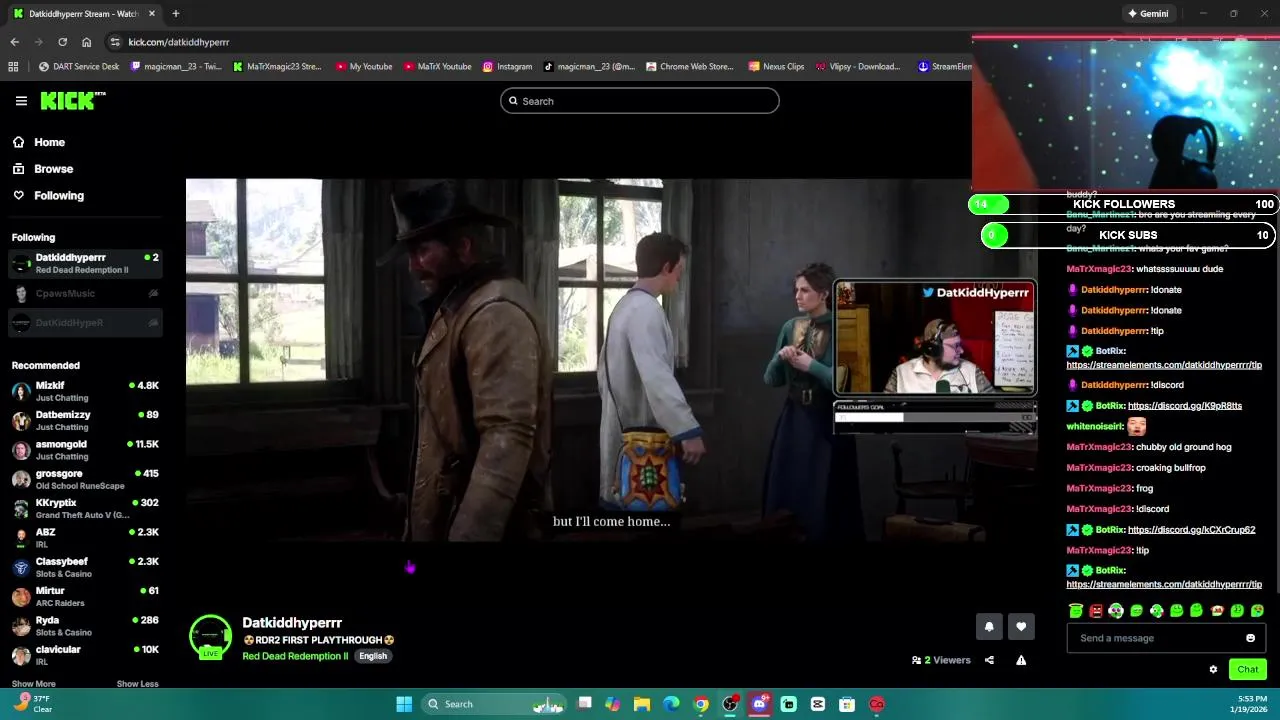Open recommended channel ABZ
The image size is (1280, 720).
tap(85, 538)
